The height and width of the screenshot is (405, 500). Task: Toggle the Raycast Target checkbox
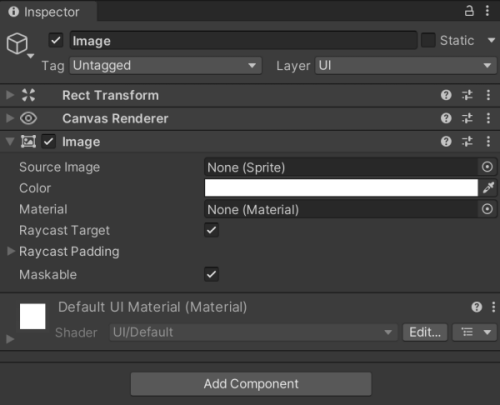coord(211,230)
